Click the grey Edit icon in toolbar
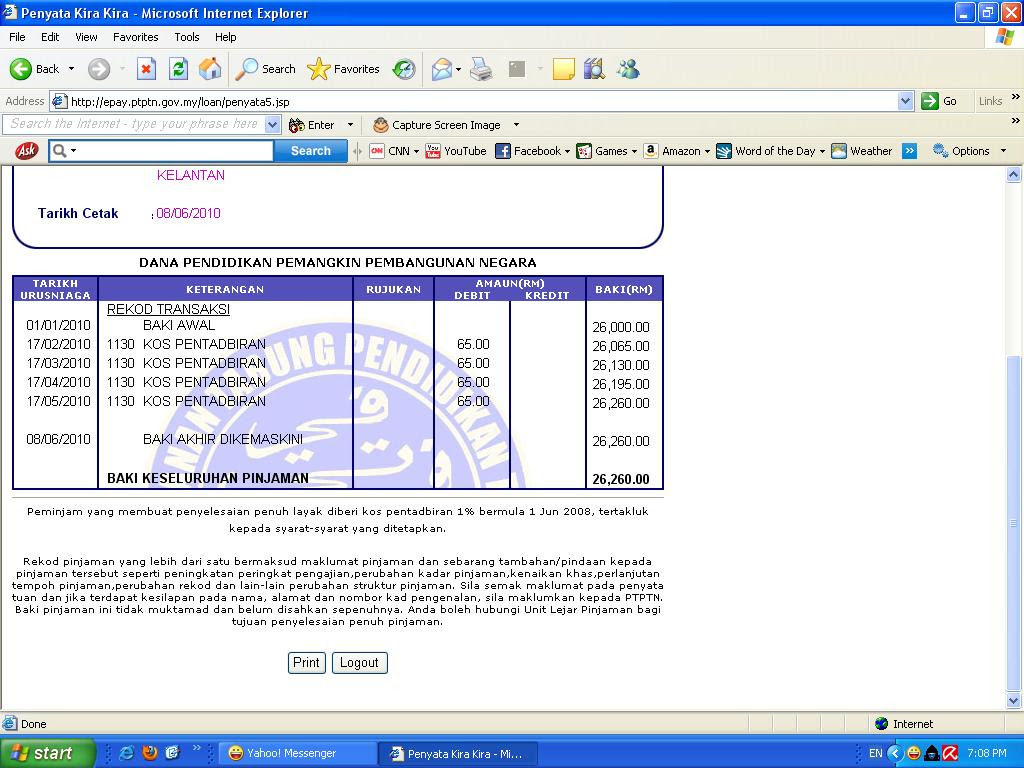Image resolution: width=1024 pixels, height=768 pixels. [517, 69]
